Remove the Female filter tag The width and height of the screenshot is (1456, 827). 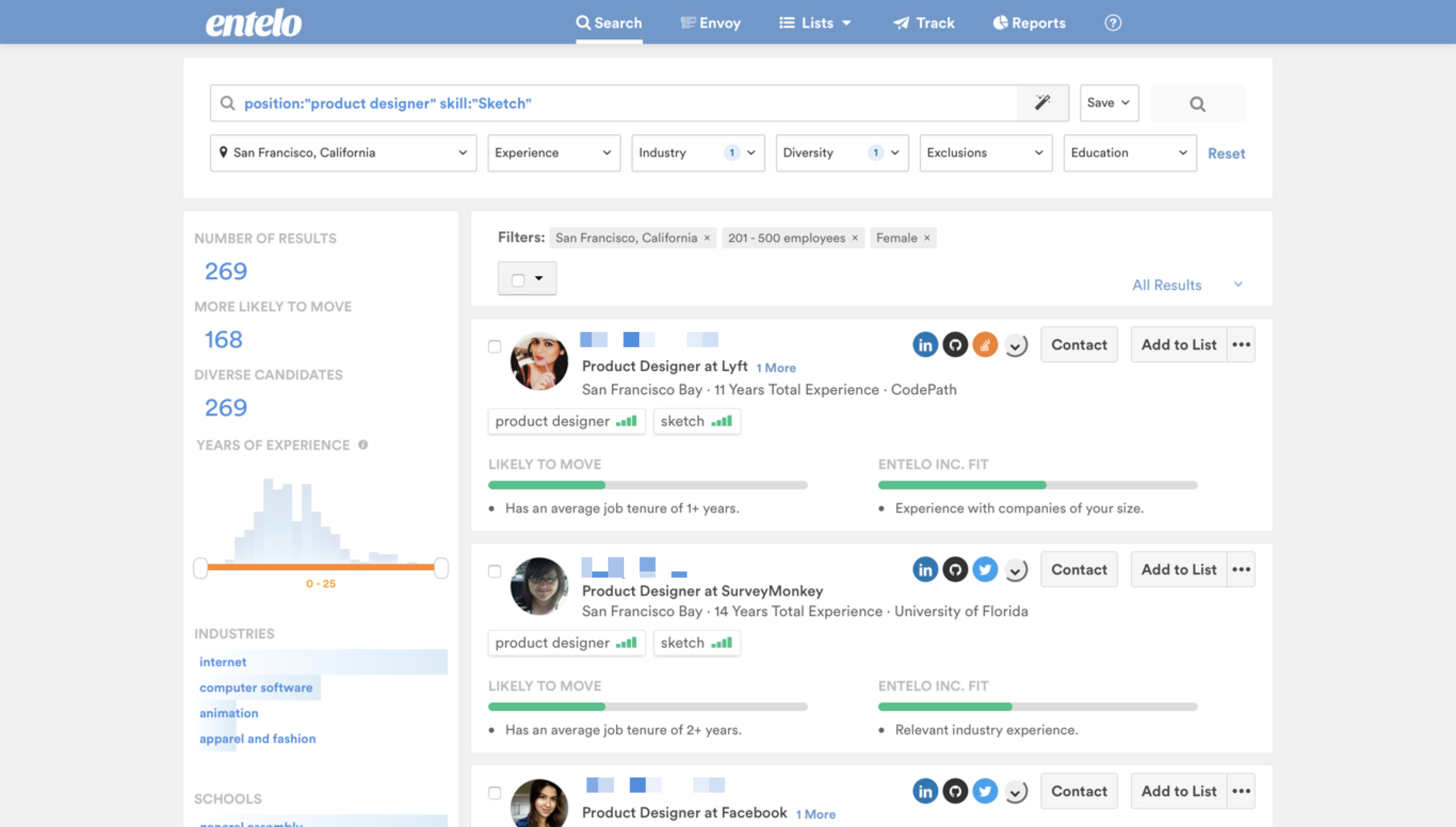point(927,238)
